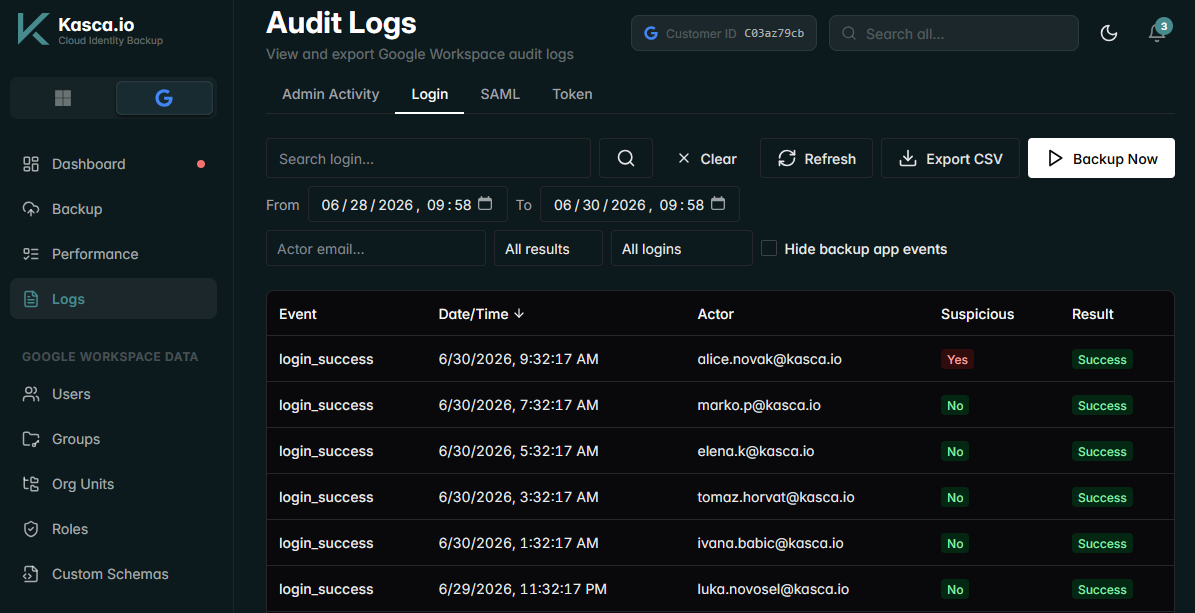1195x613 pixels.
Task: Focus the Search all field
Action: pyautogui.click(x=954, y=34)
